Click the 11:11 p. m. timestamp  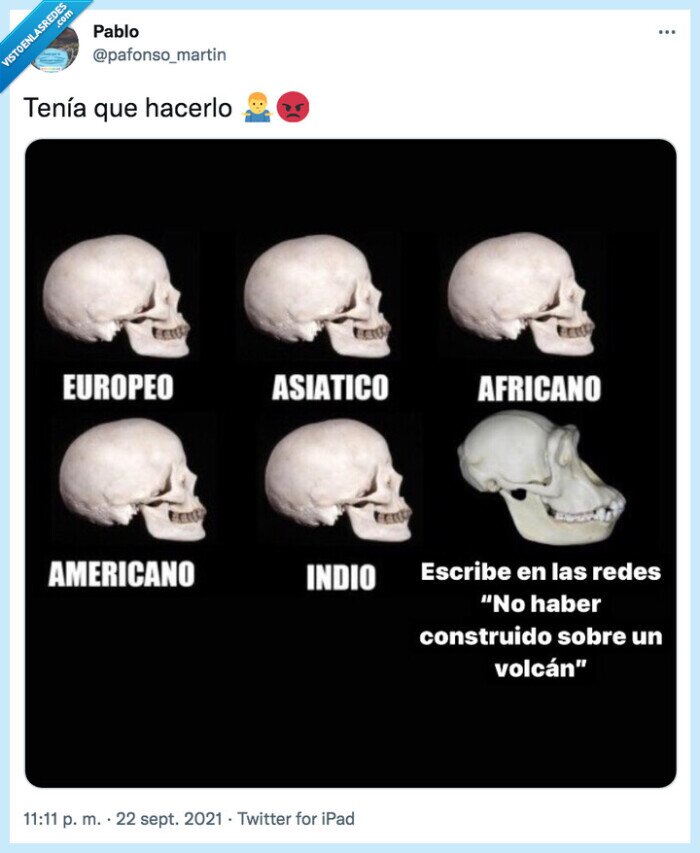pos(62,818)
